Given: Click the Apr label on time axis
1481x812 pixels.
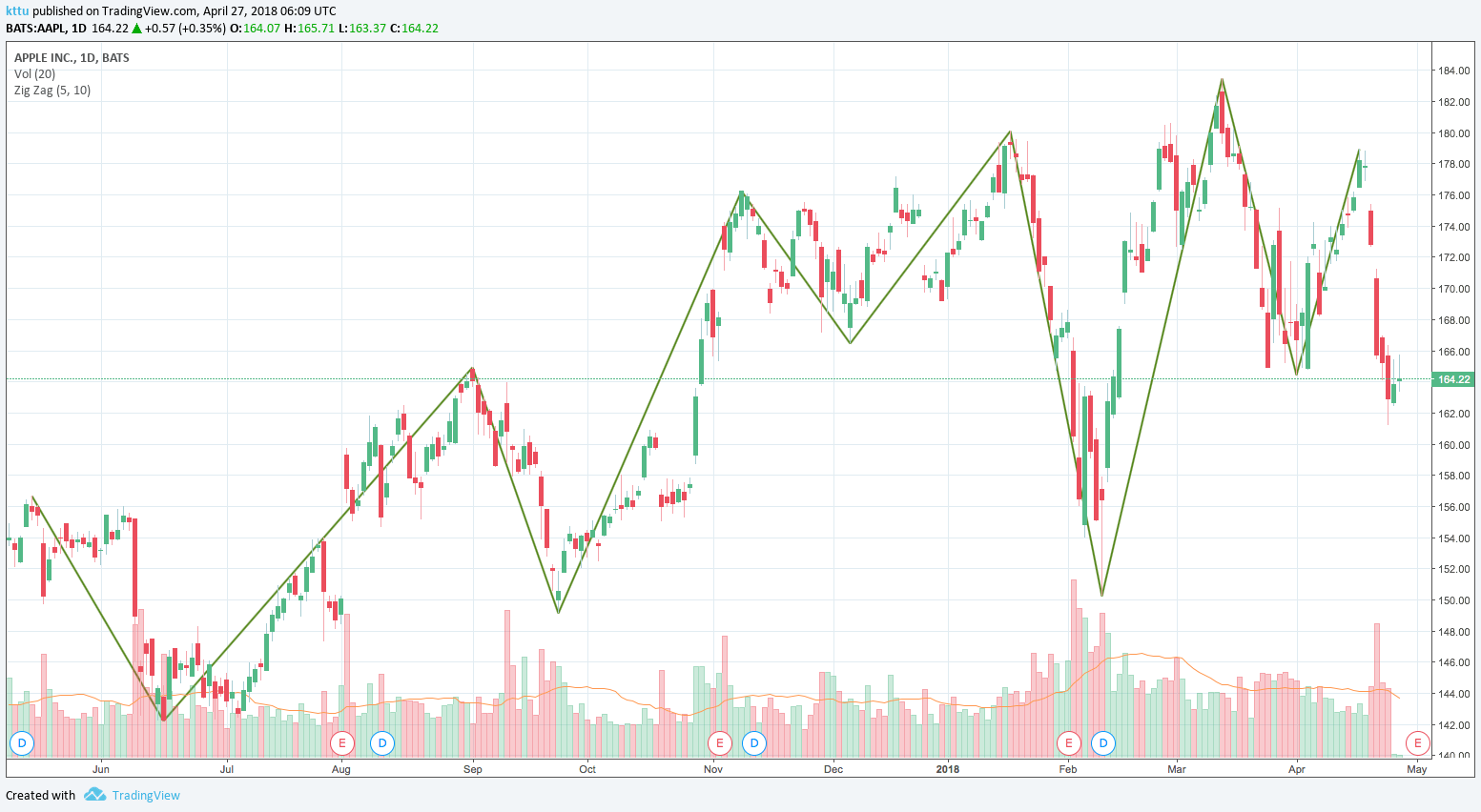Looking at the screenshot, I should click(1297, 769).
